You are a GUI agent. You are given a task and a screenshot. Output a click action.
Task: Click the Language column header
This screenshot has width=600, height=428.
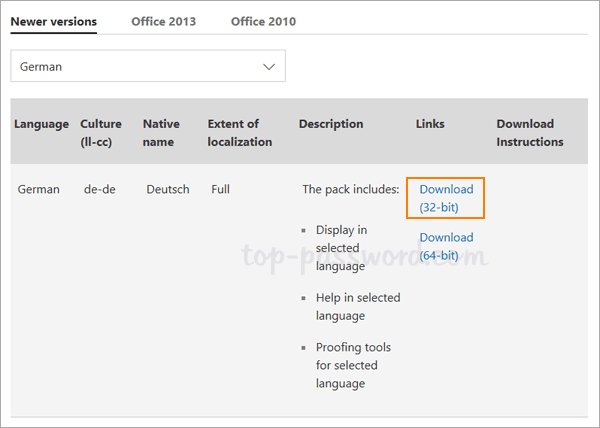[x=41, y=124]
